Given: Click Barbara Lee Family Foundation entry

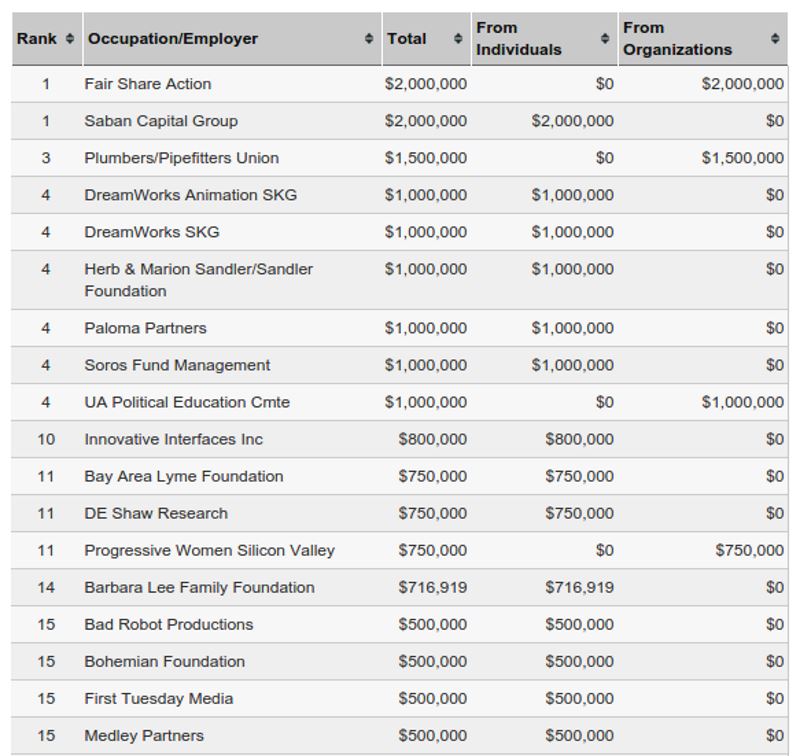Looking at the screenshot, I should pyautogui.click(x=199, y=588).
